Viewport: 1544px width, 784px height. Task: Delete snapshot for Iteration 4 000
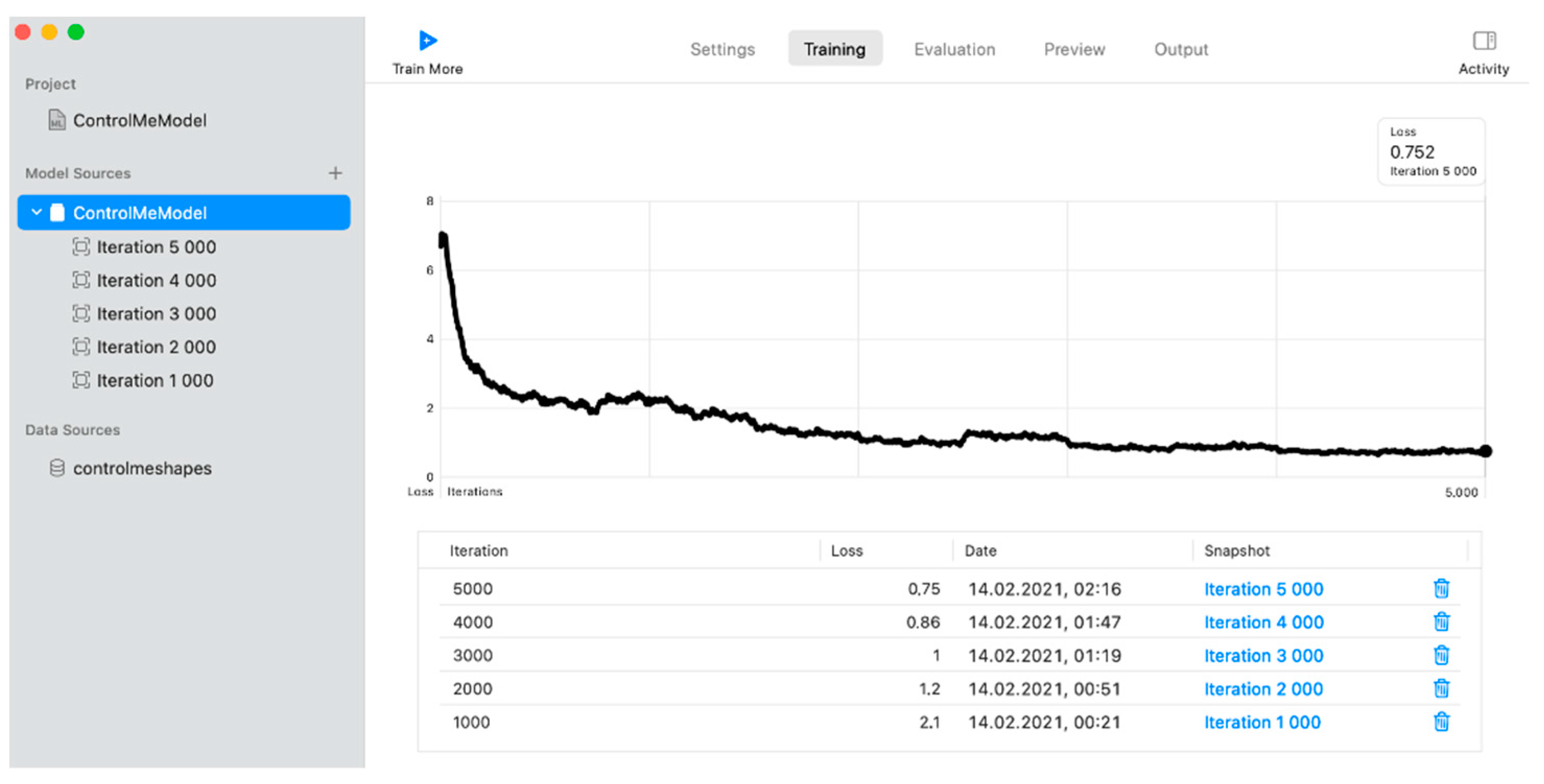[1441, 622]
